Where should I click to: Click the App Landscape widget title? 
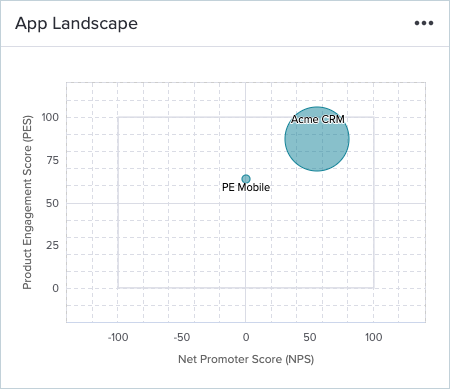pyautogui.click(x=76, y=23)
